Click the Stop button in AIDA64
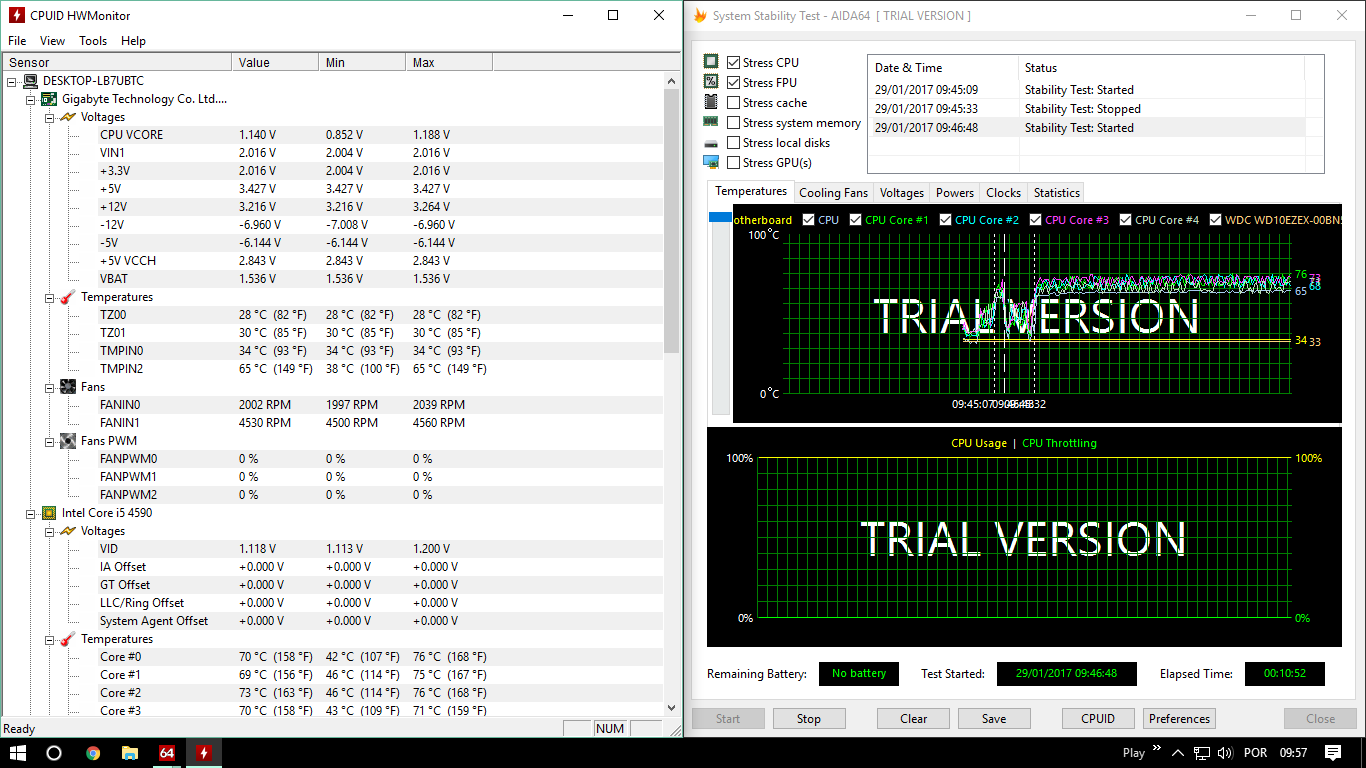 click(809, 719)
